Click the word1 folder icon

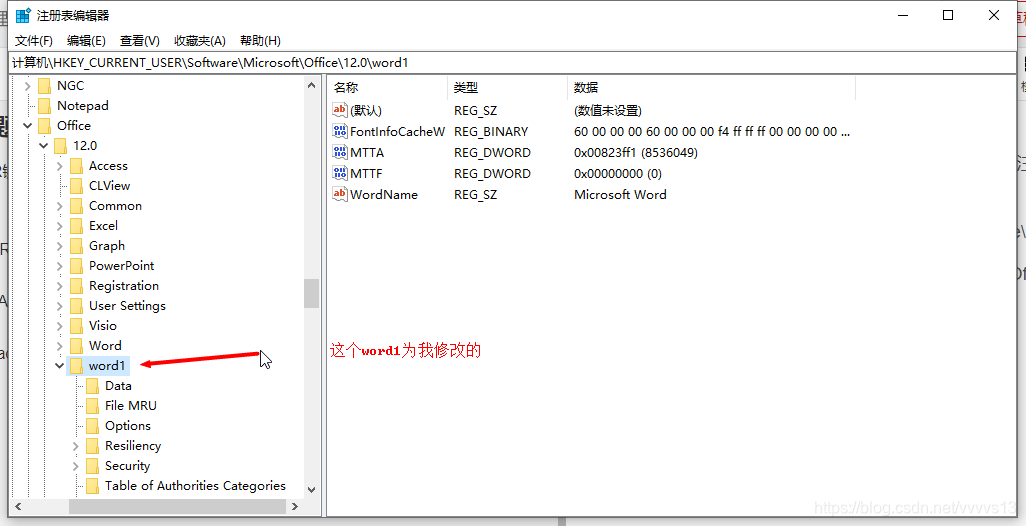tap(77, 366)
